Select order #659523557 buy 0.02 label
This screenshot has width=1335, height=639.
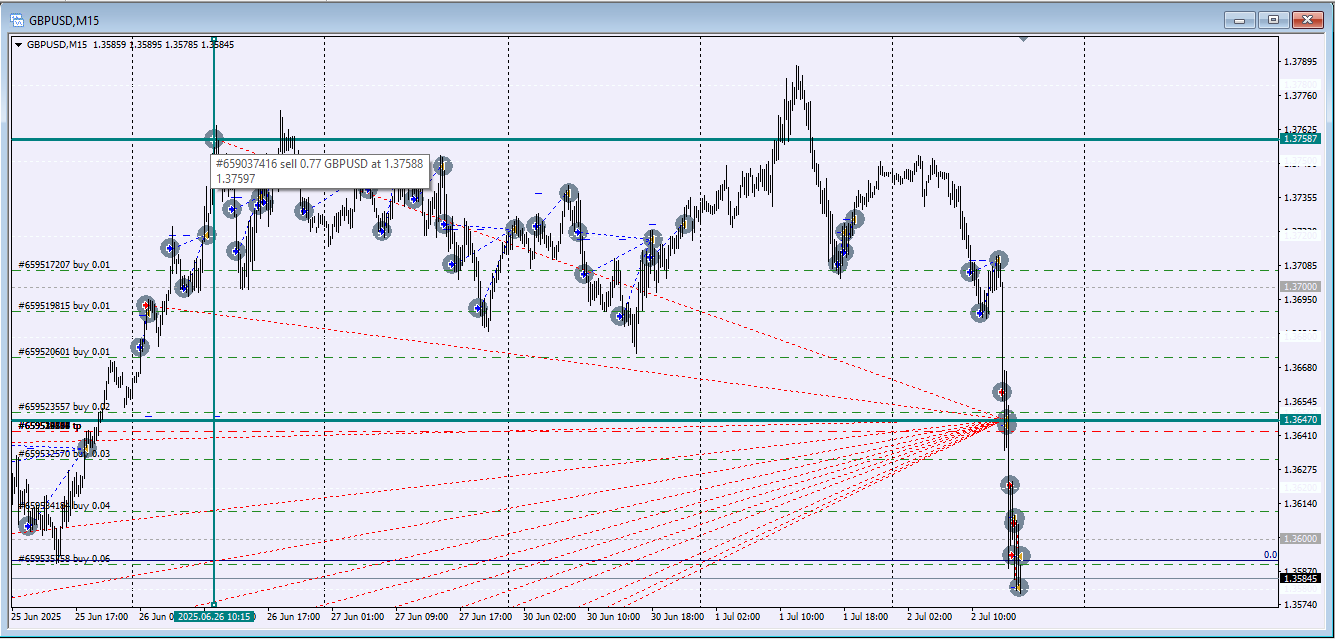click(64, 407)
